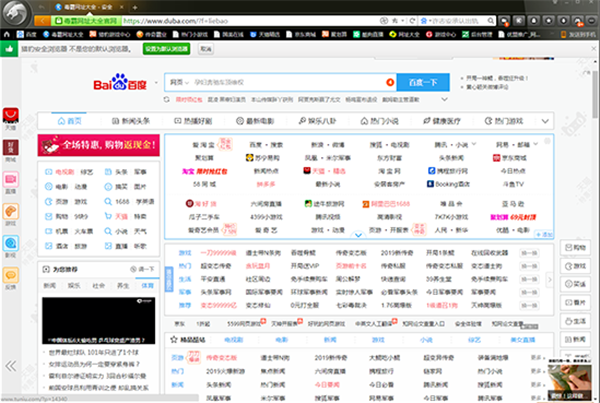Open the 直播 icon in left sidebar
Image resolution: width=600 pixels, height=403 pixels.
point(10,181)
